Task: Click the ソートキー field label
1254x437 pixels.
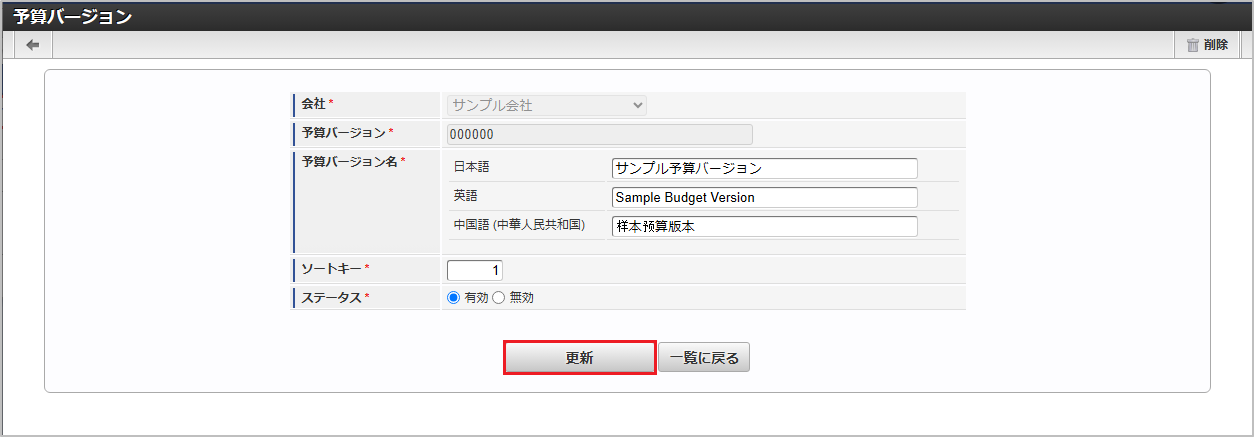Action: point(331,269)
